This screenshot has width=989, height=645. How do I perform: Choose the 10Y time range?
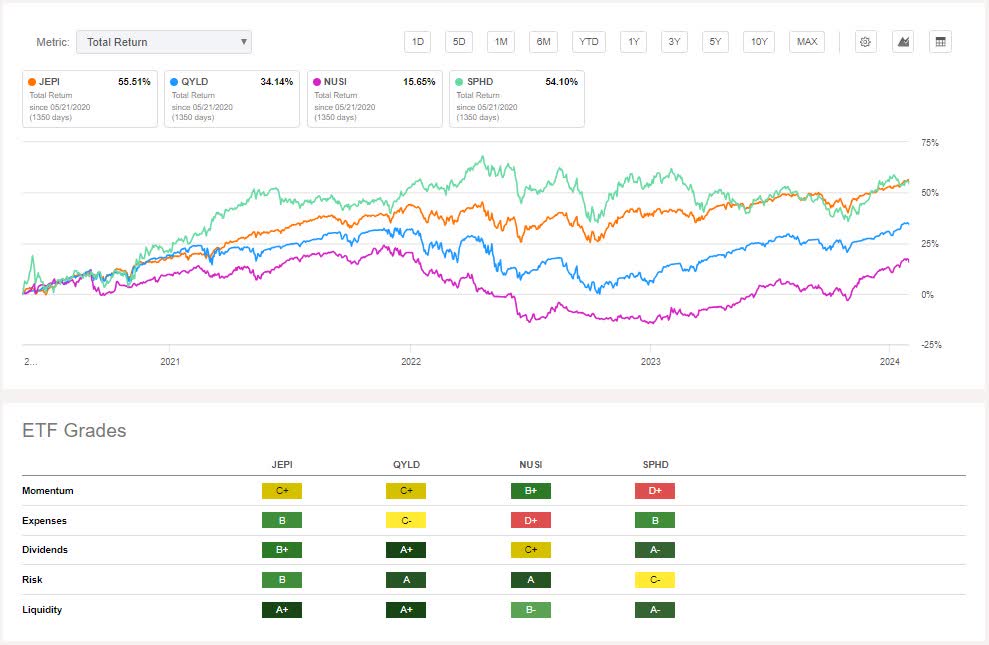pos(758,42)
